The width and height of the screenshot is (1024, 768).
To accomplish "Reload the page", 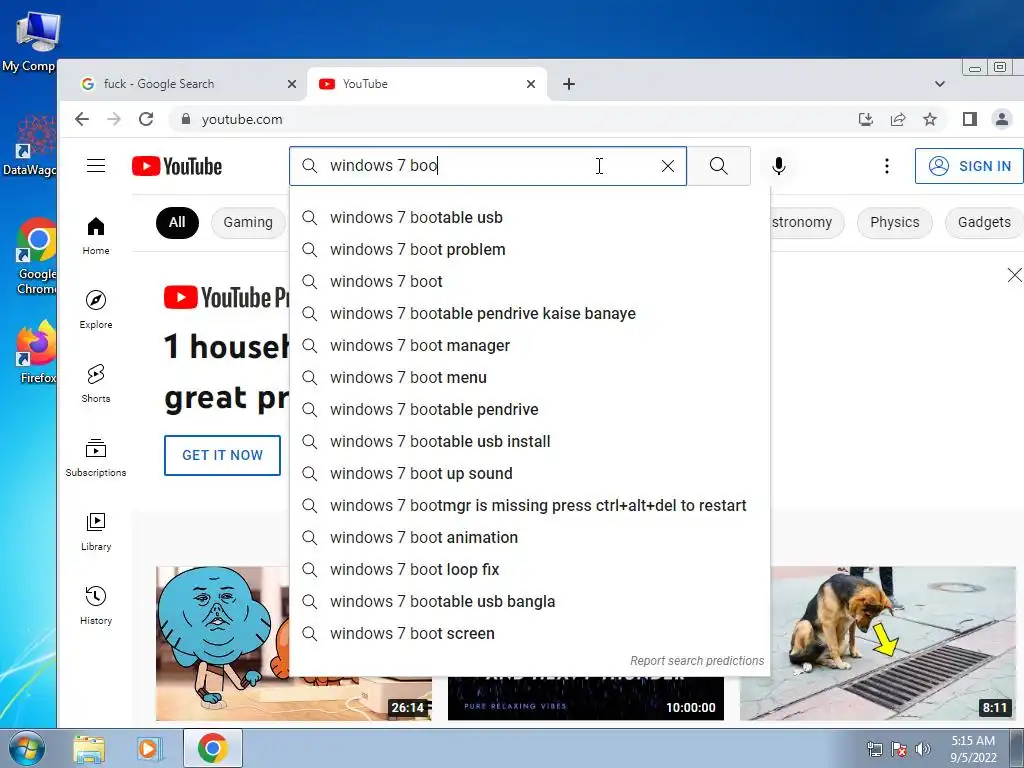I will point(146,119).
